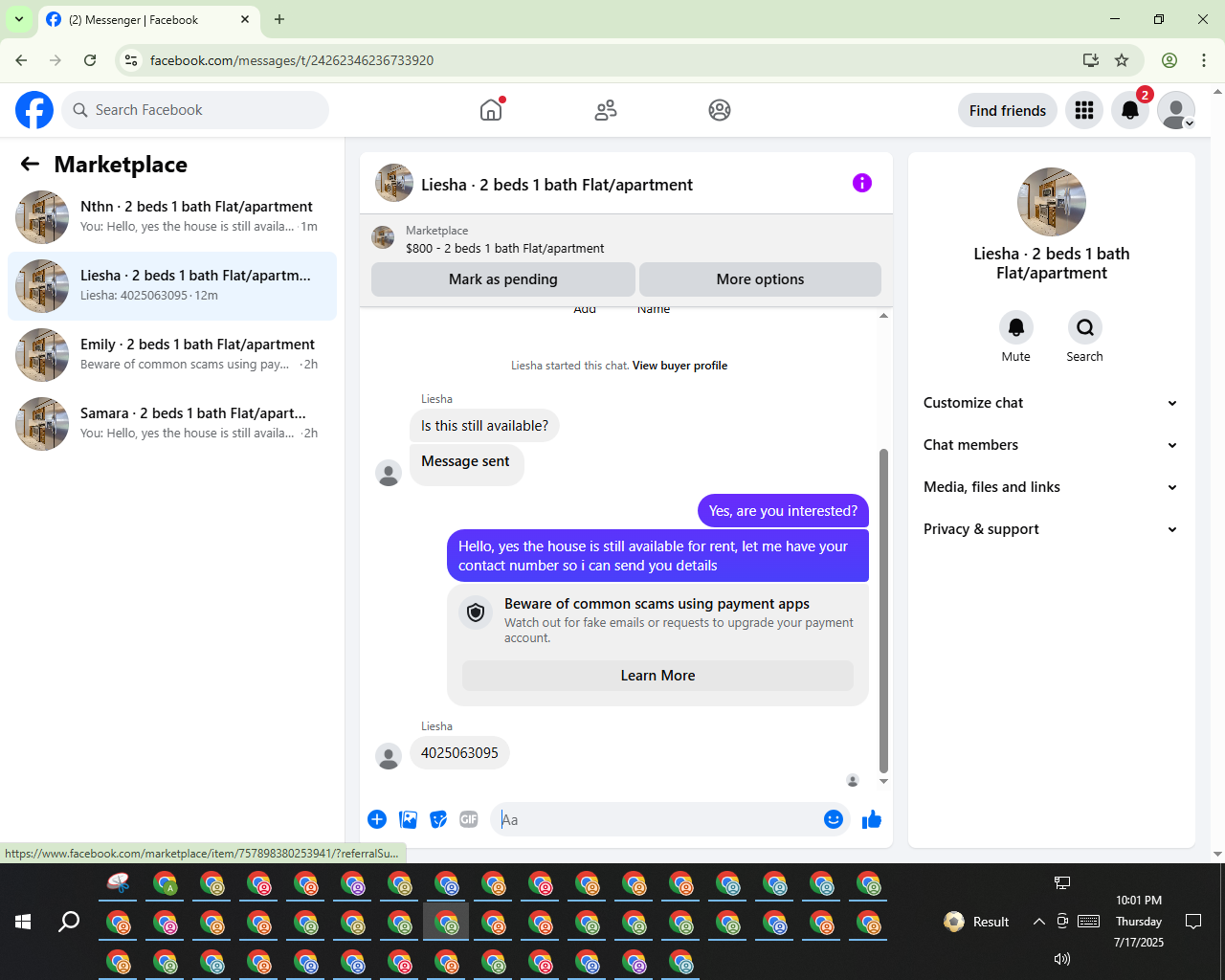Open the More options button
Image resolution: width=1225 pixels, height=980 pixels.
pos(760,279)
